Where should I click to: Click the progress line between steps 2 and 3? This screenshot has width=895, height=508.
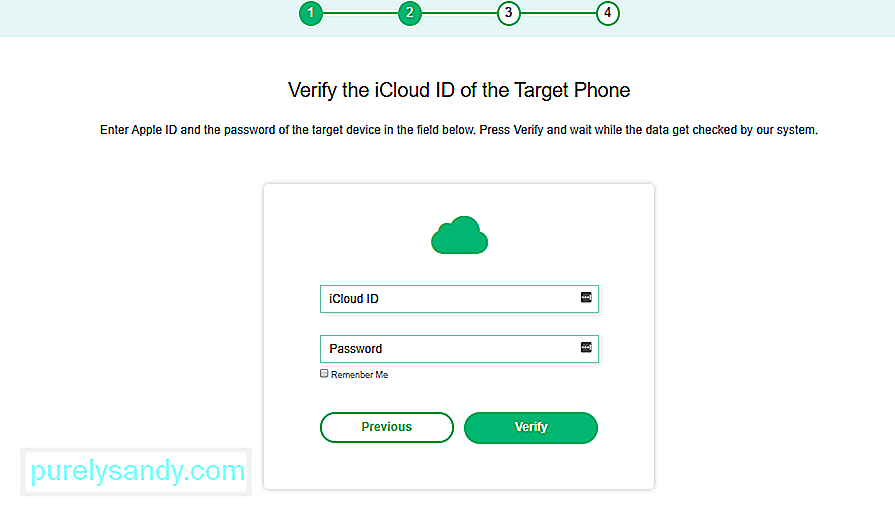[459, 13]
